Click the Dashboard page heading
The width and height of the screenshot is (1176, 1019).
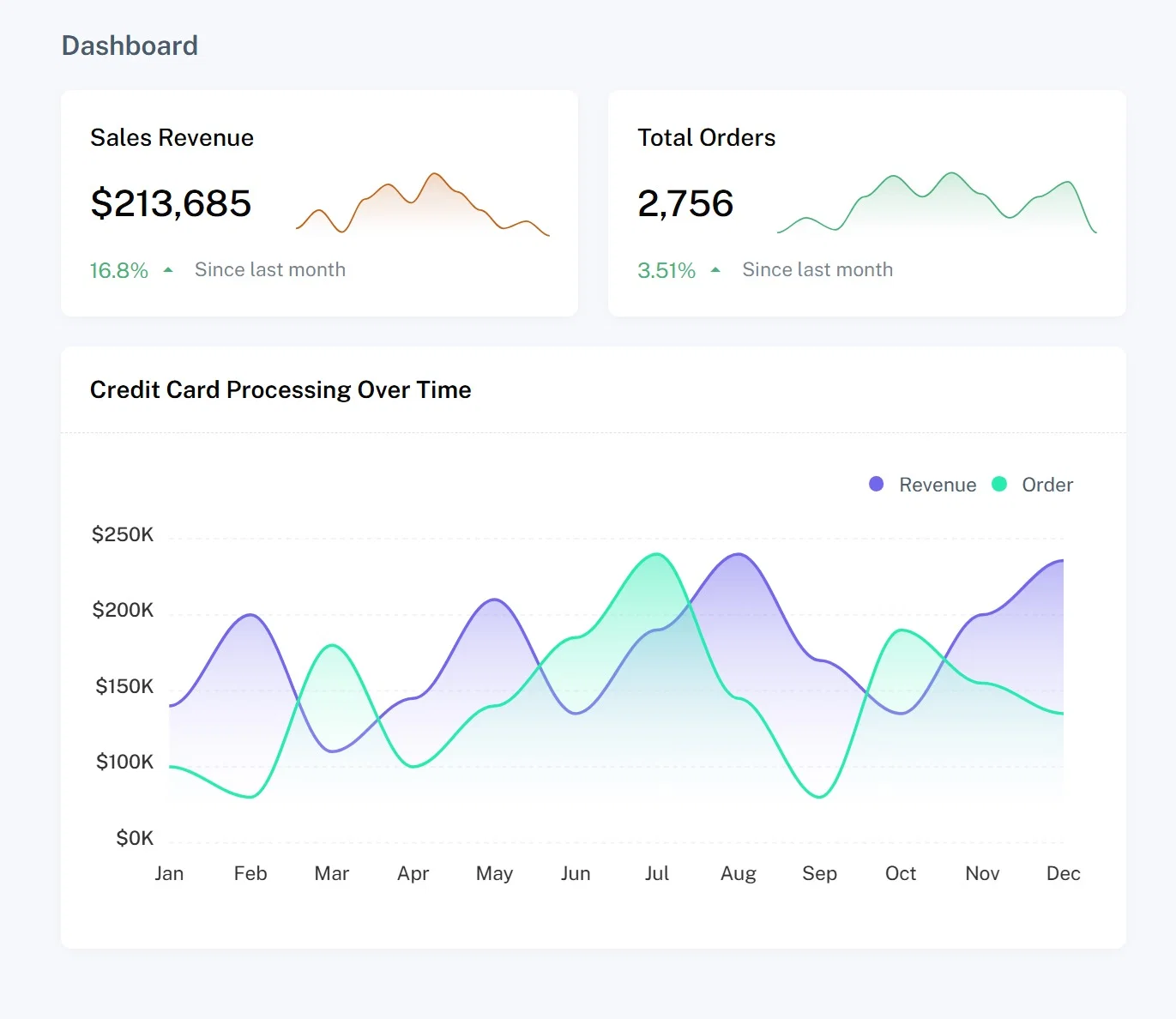pyautogui.click(x=130, y=45)
